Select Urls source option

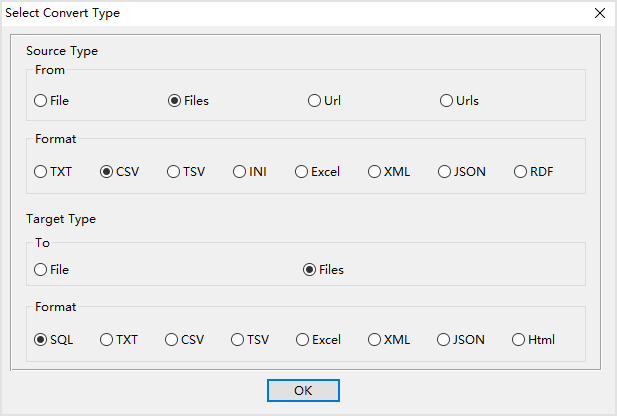[447, 100]
